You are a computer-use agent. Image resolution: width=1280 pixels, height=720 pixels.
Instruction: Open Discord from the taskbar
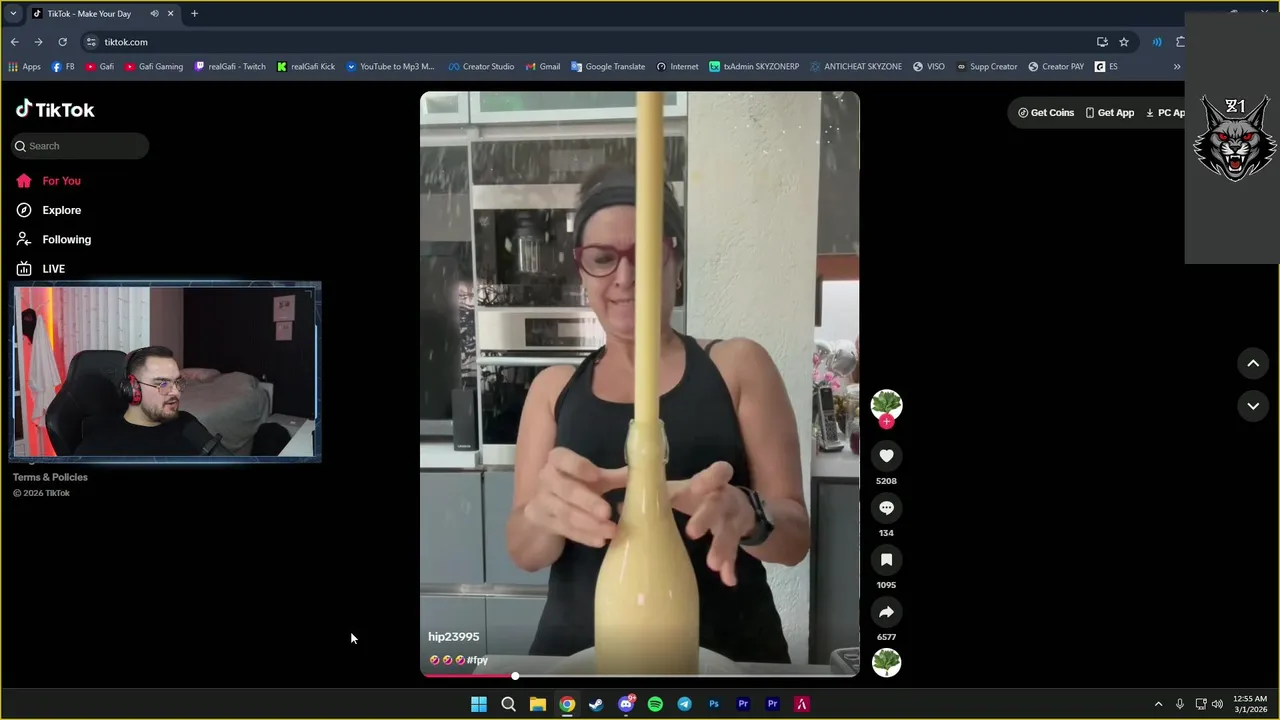[626, 704]
